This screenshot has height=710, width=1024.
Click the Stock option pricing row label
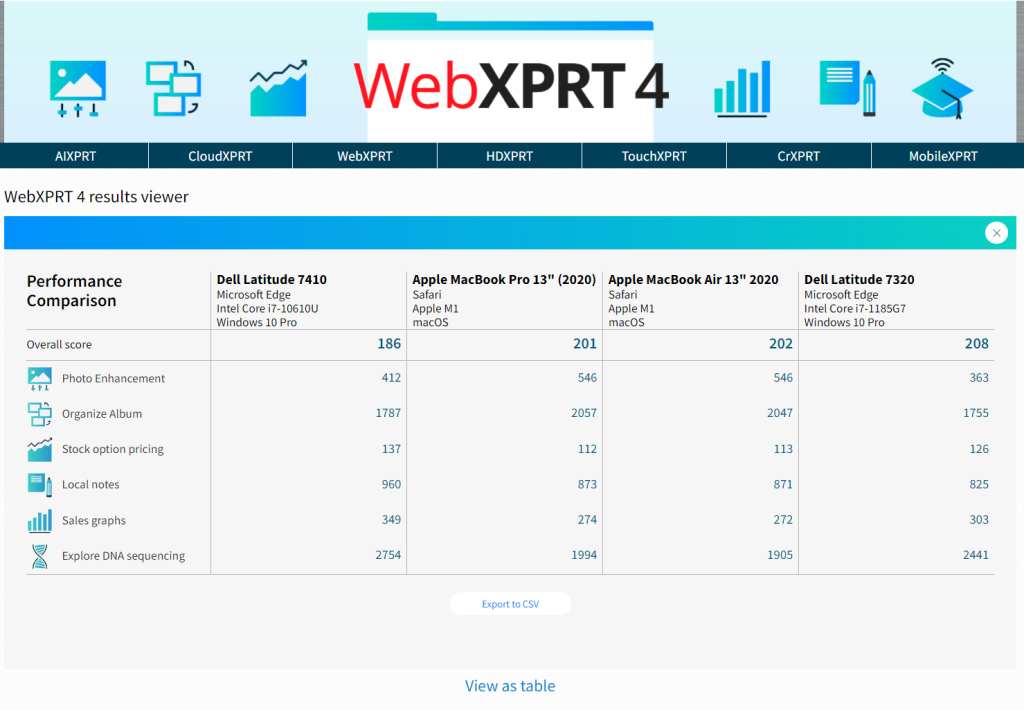[x=113, y=449]
